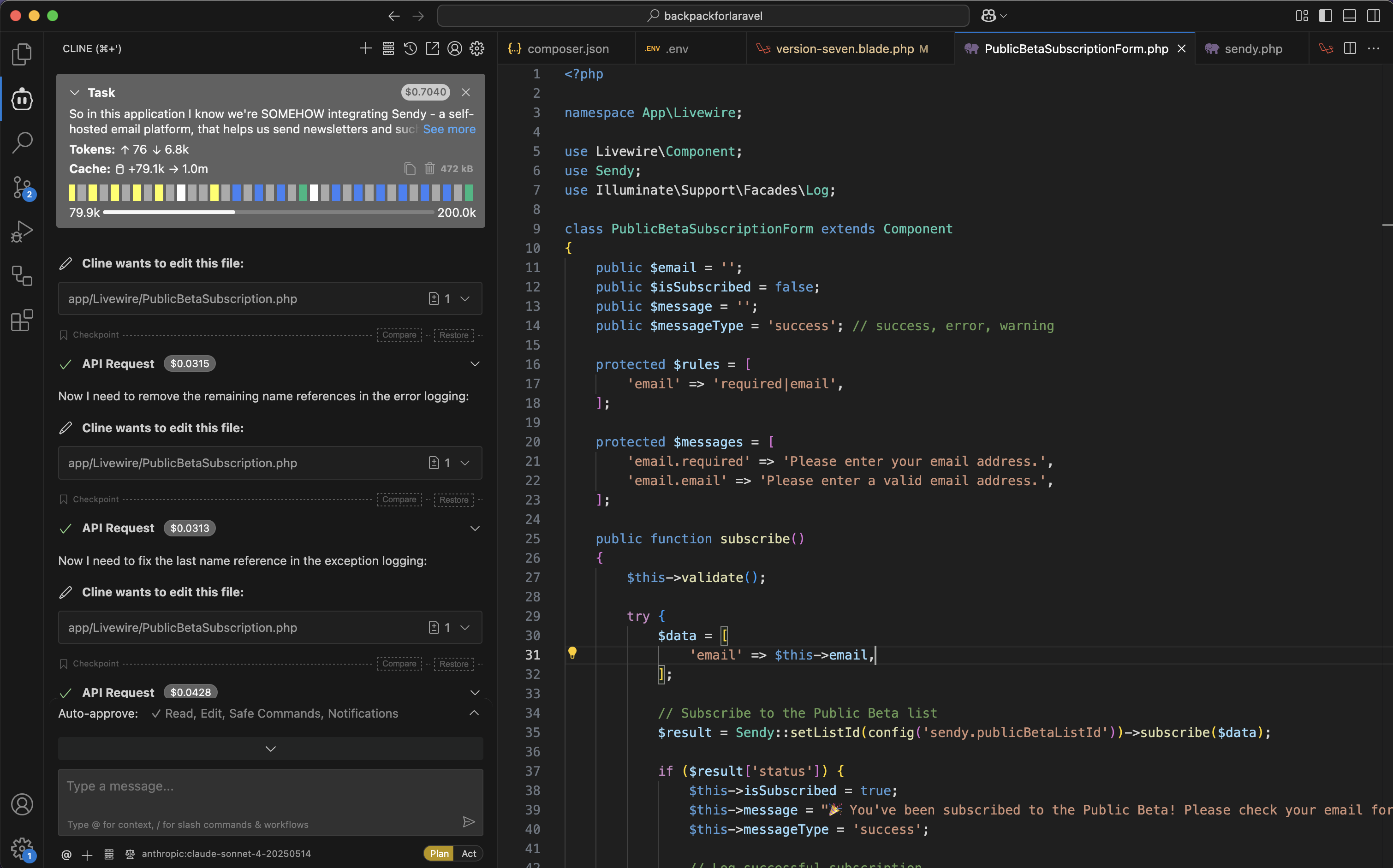Image resolution: width=1393 pixels, height=868 pixels.
Task: Start a new Cline task with plus icon
Action: [366, 49]
